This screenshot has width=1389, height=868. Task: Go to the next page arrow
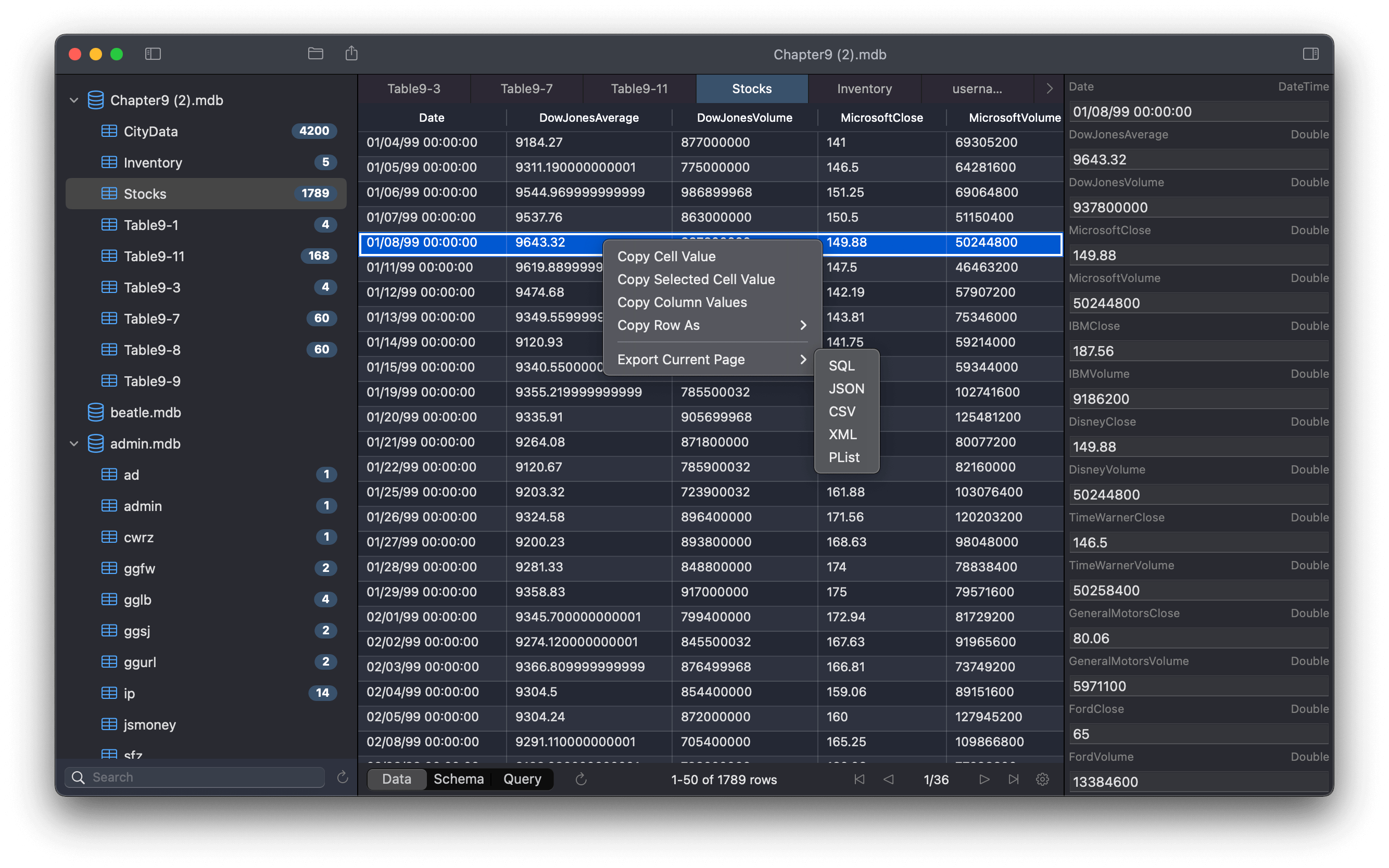984,779
